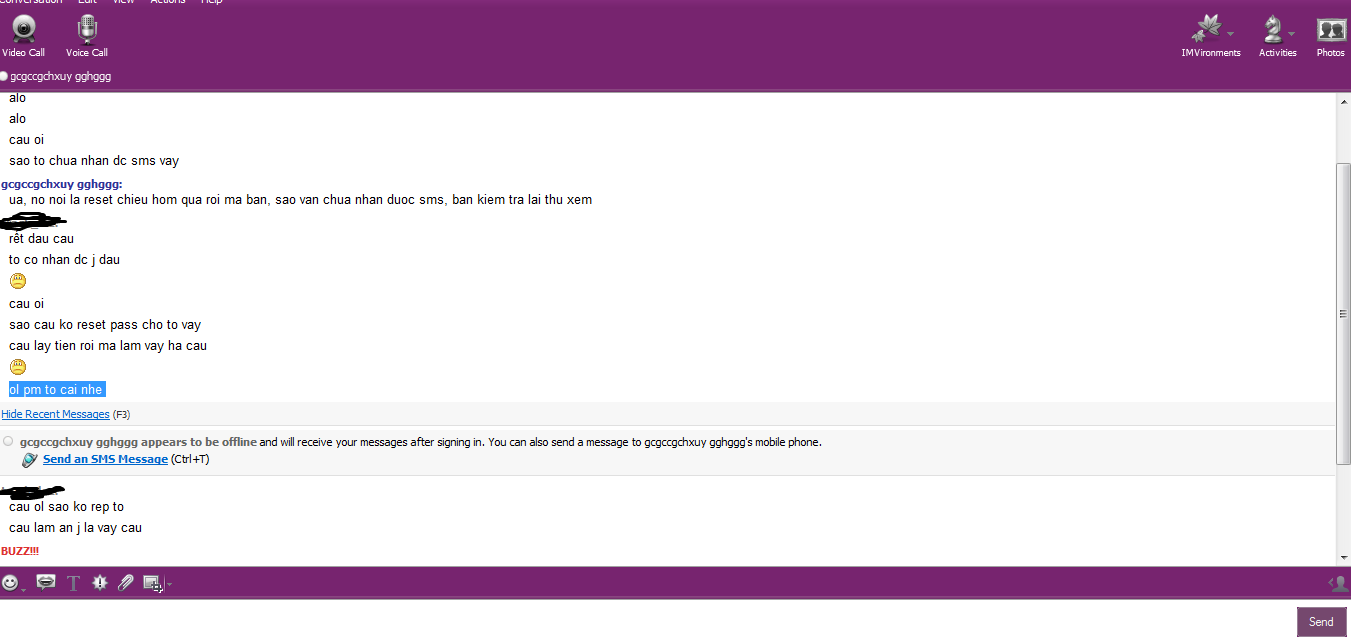Click the SMS phone icon beside Send an SMS Message

coord(29,459)
